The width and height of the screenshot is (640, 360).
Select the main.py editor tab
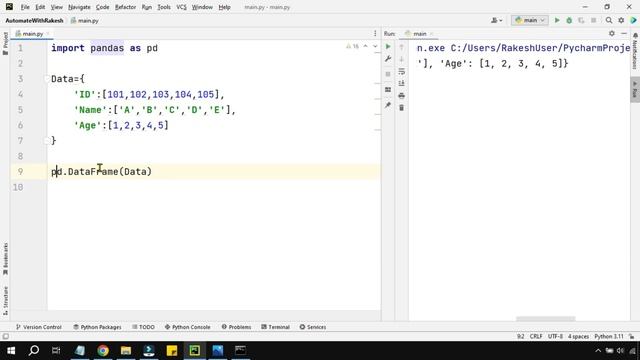(32, 33)
